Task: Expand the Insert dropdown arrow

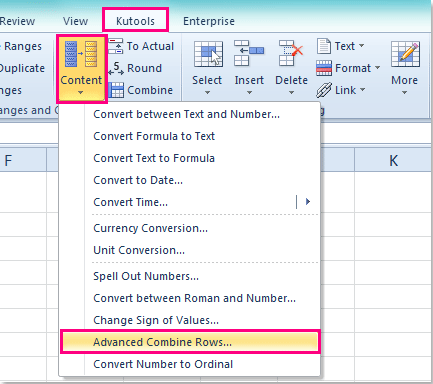Action: 249,93
